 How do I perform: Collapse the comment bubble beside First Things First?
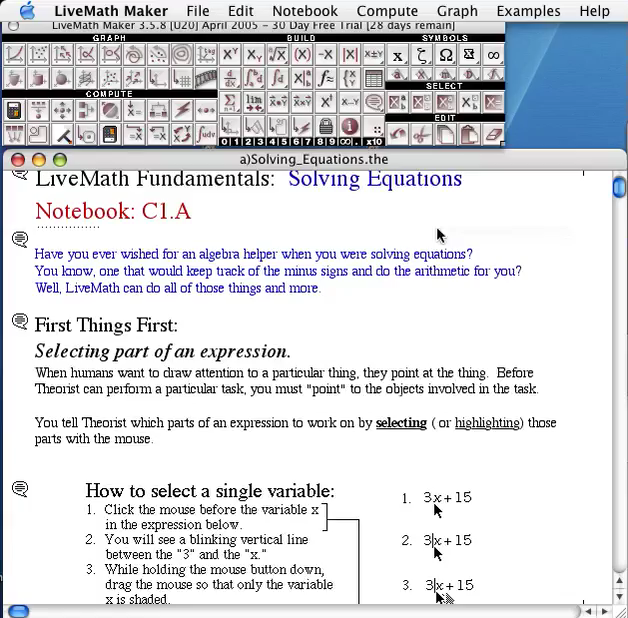[x=19, y=322]
